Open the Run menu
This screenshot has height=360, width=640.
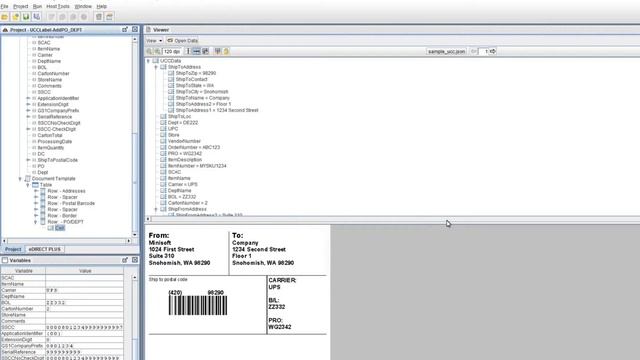point(37,7)
